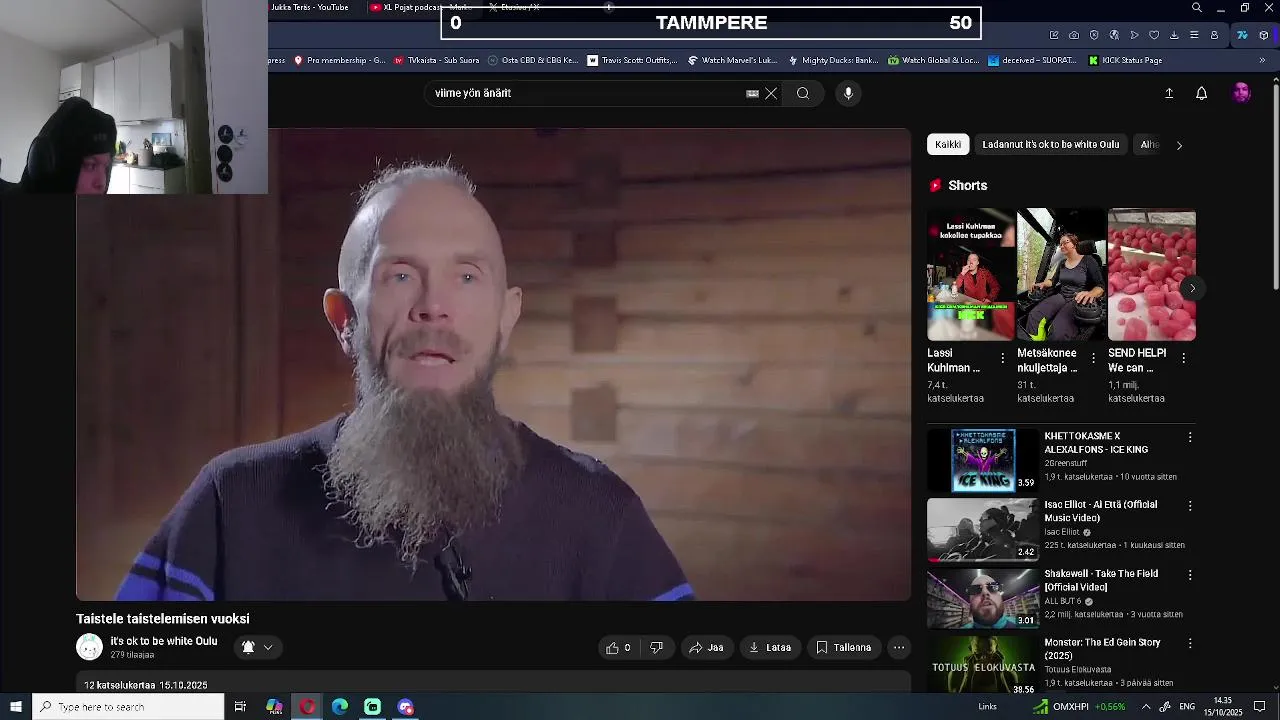Open the it's ok to be white Oulu channel name link

click(164, 641)
